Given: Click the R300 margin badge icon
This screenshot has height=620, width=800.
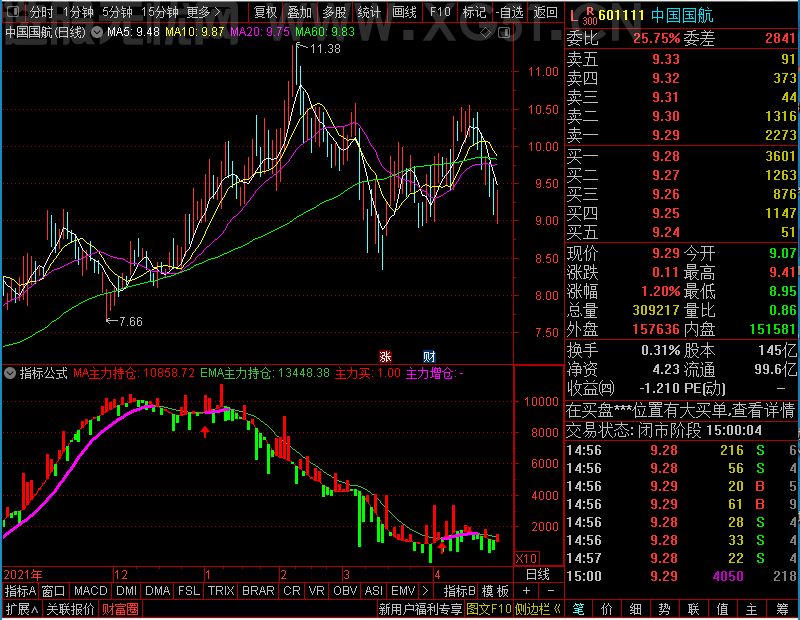Looking at the screenshot, I should [590, 16].
